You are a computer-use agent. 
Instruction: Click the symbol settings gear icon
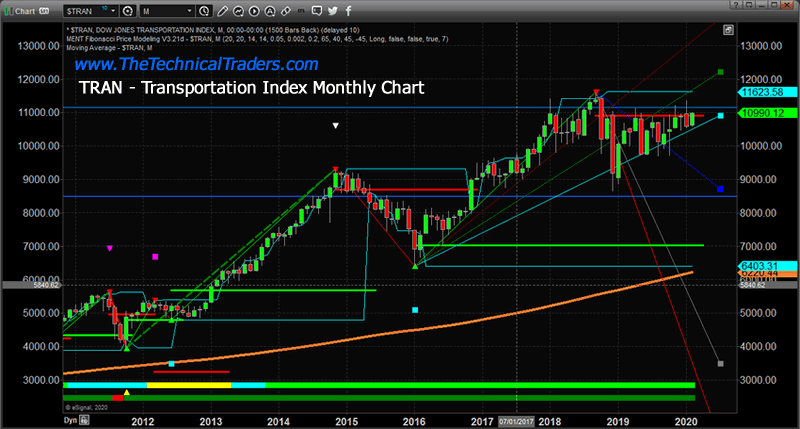point(128,11)
